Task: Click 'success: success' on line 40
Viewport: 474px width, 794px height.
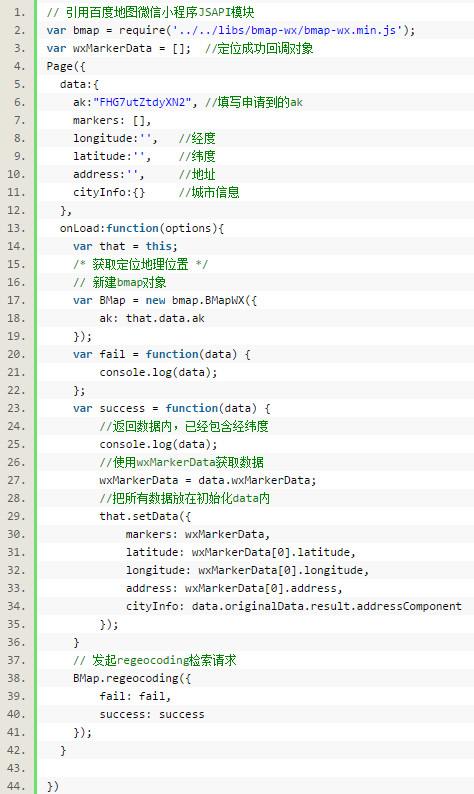Action: [x=152, y=714]
